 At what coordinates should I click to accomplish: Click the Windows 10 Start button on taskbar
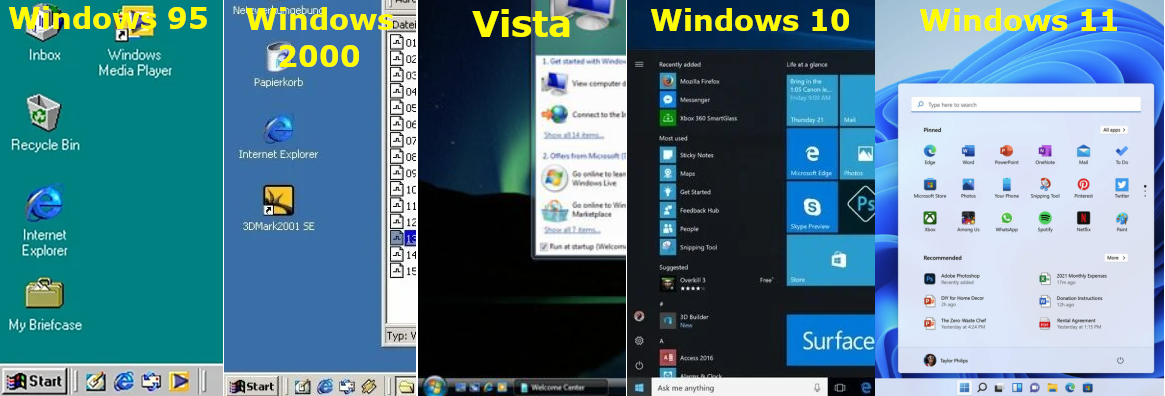pos(639,388)
